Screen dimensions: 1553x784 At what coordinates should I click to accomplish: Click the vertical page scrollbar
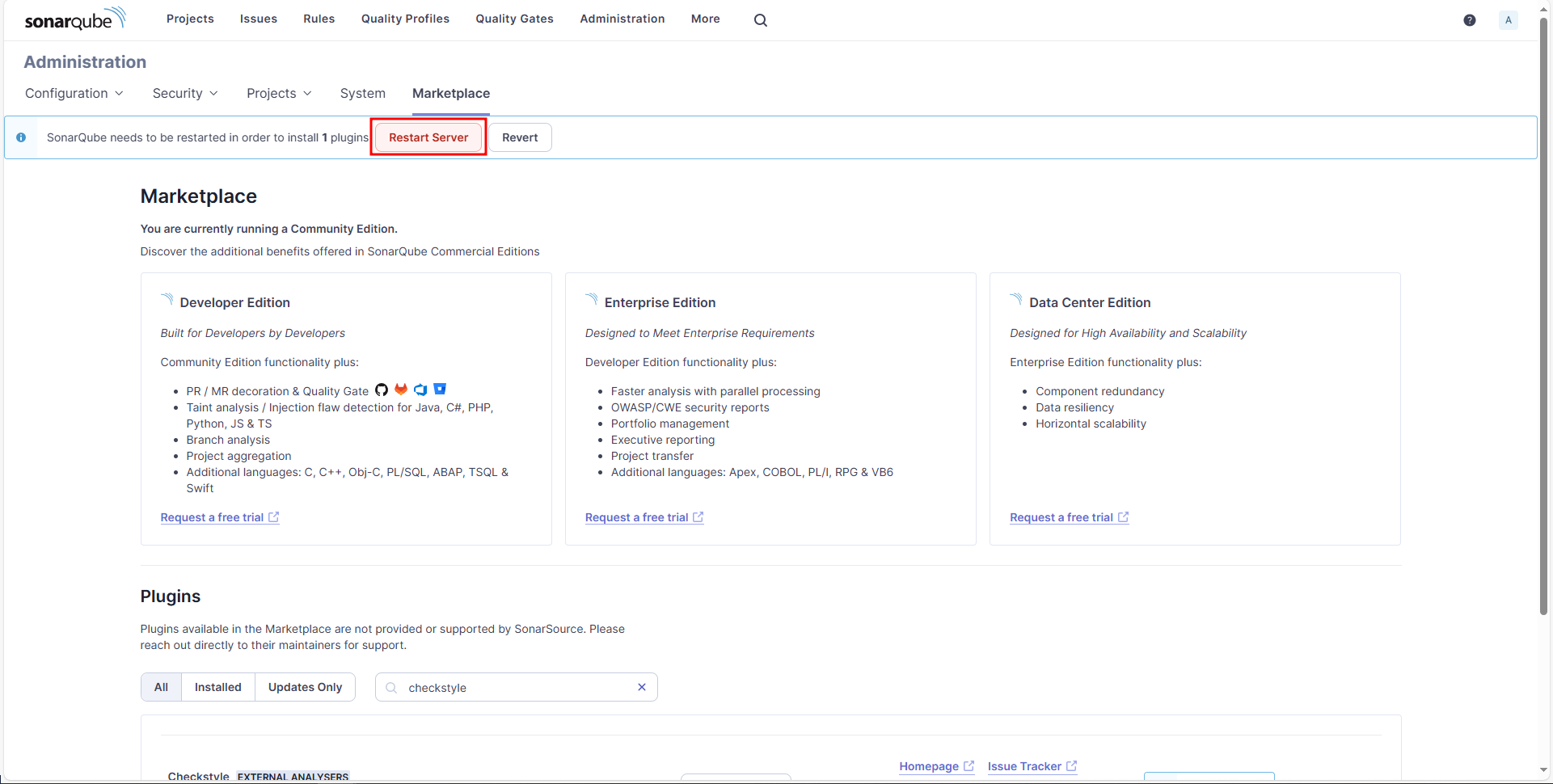(1543, 315)
